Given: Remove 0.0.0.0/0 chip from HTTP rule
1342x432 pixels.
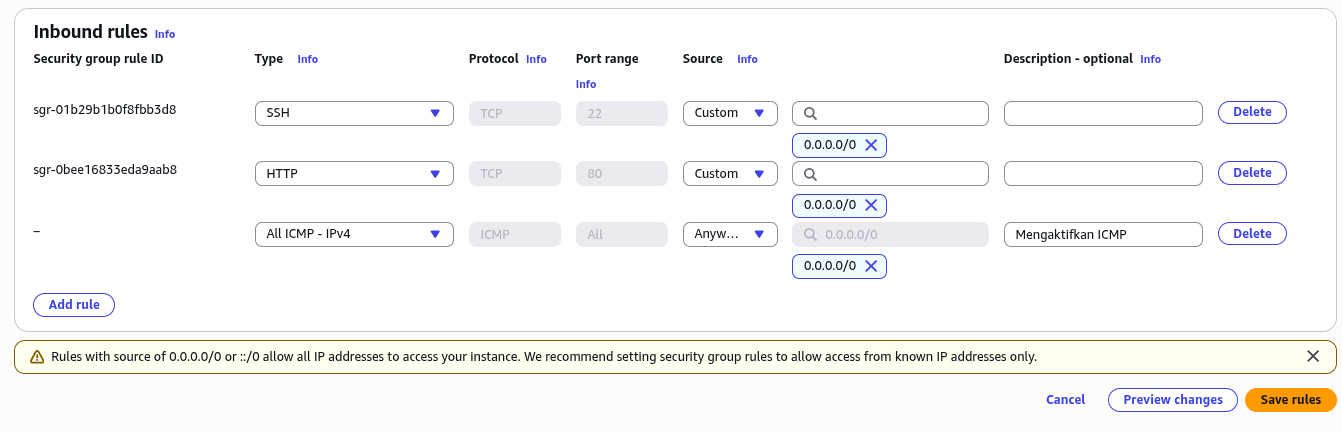Looking at the screenshot, I should pos(870,205).
